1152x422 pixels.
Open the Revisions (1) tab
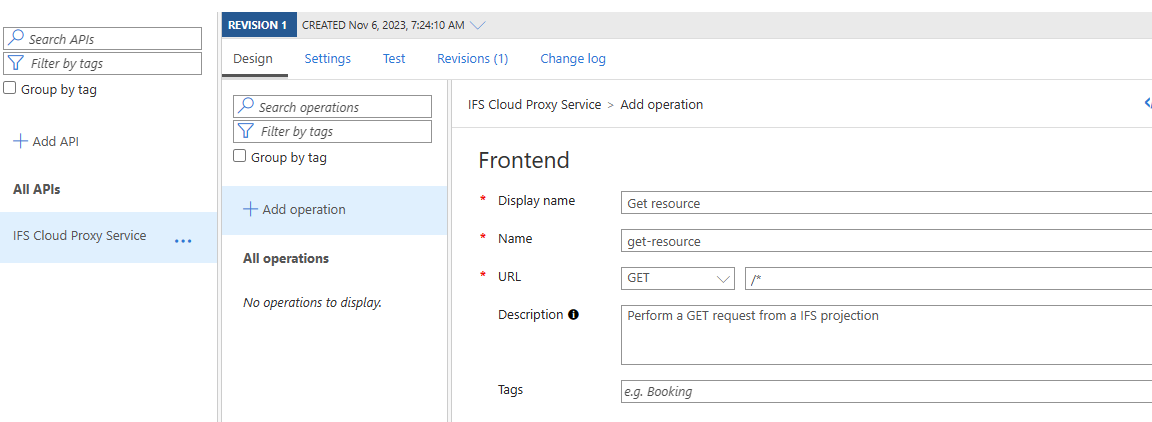(x=472, y=59)
